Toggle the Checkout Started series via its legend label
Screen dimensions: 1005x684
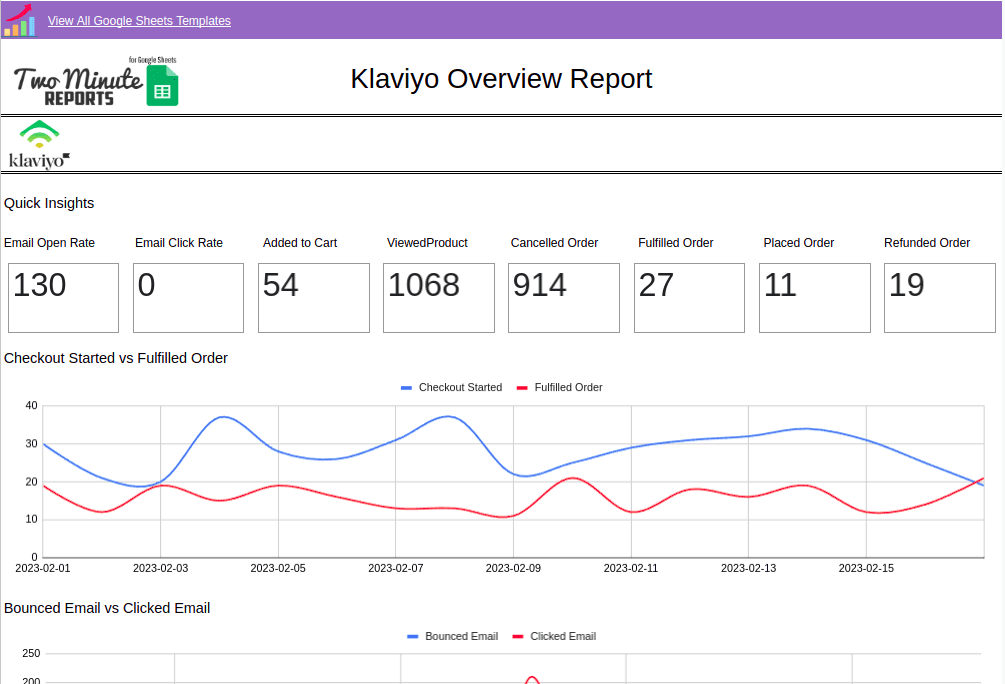[460, 387]
